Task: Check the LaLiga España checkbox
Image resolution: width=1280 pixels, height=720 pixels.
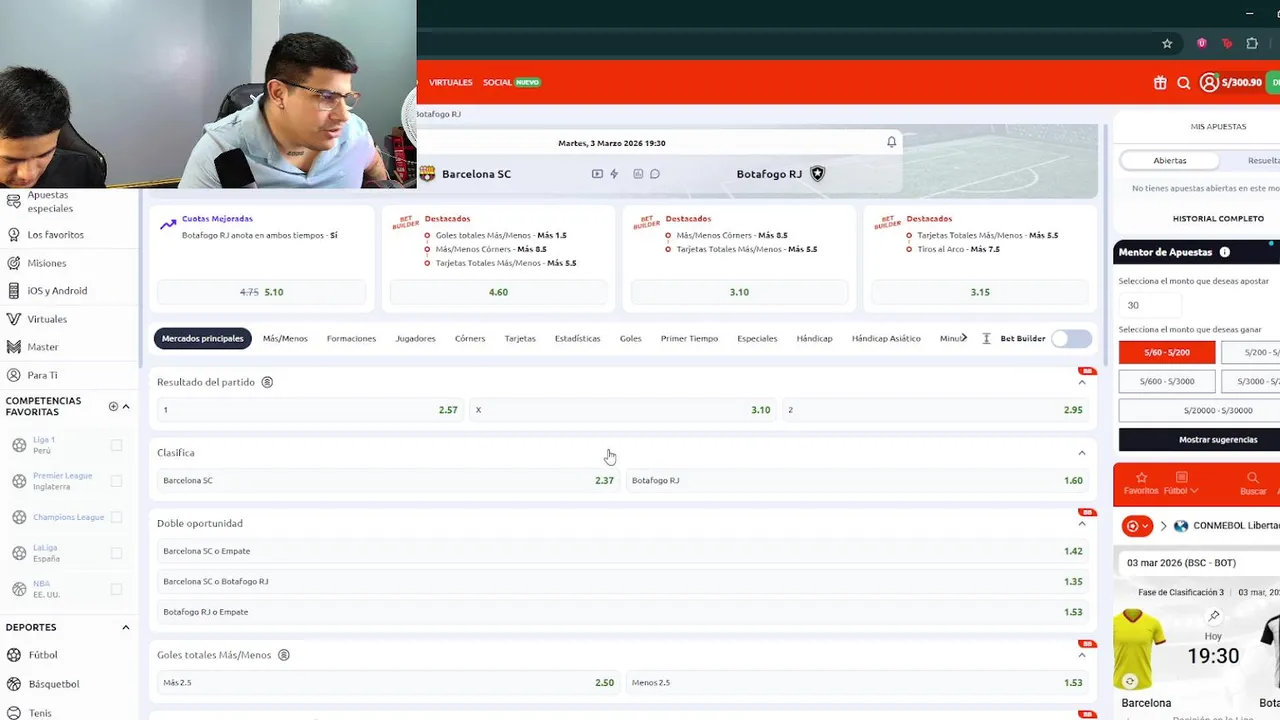Action: coord(117,553)
